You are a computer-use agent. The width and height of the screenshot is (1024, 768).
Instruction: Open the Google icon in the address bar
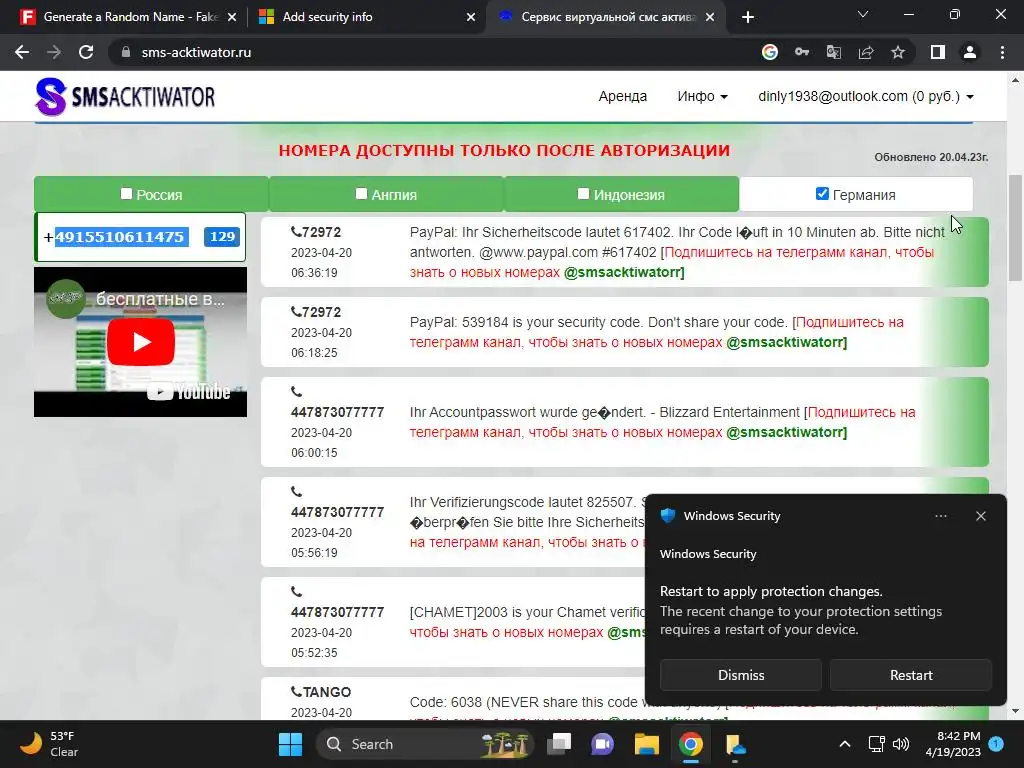tap(769, 52)
